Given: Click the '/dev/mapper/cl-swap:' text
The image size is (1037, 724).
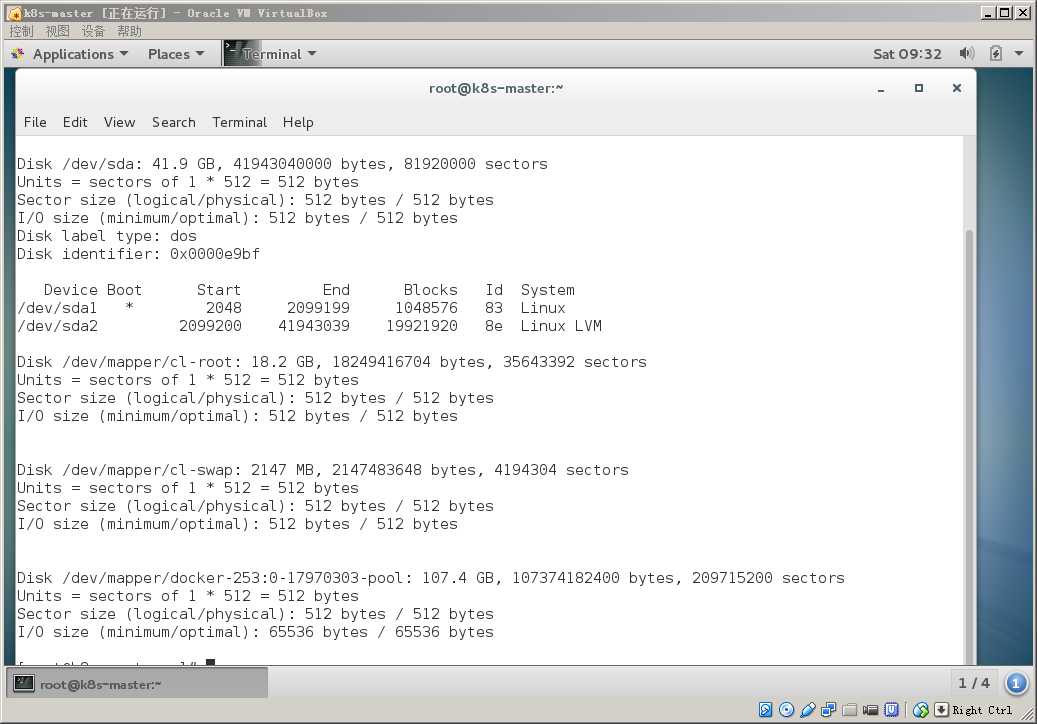Looking at the screenshot, I should pos(151,470).
